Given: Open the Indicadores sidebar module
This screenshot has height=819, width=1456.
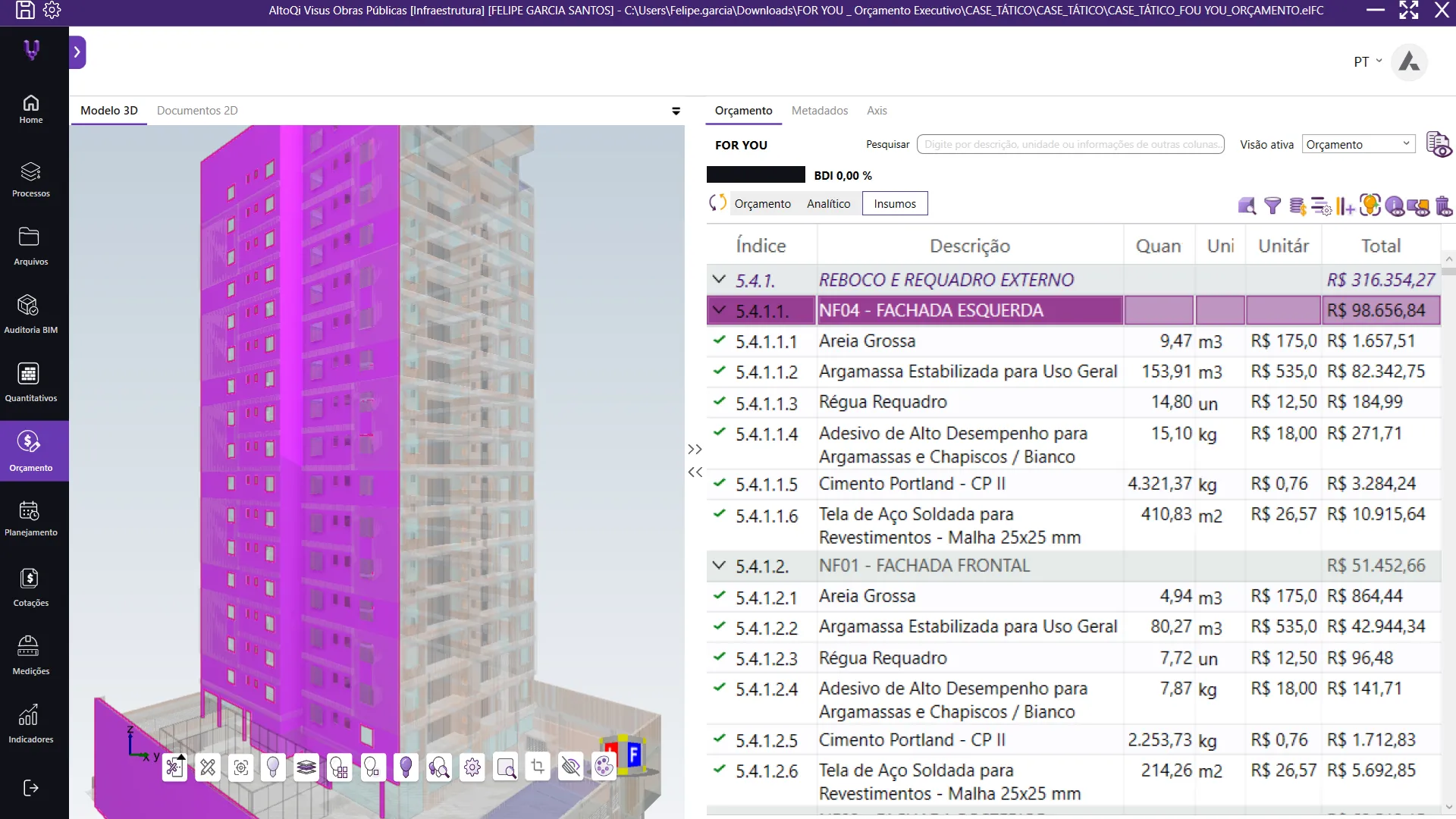Looking at the screenshot, I should pos(30,723).
